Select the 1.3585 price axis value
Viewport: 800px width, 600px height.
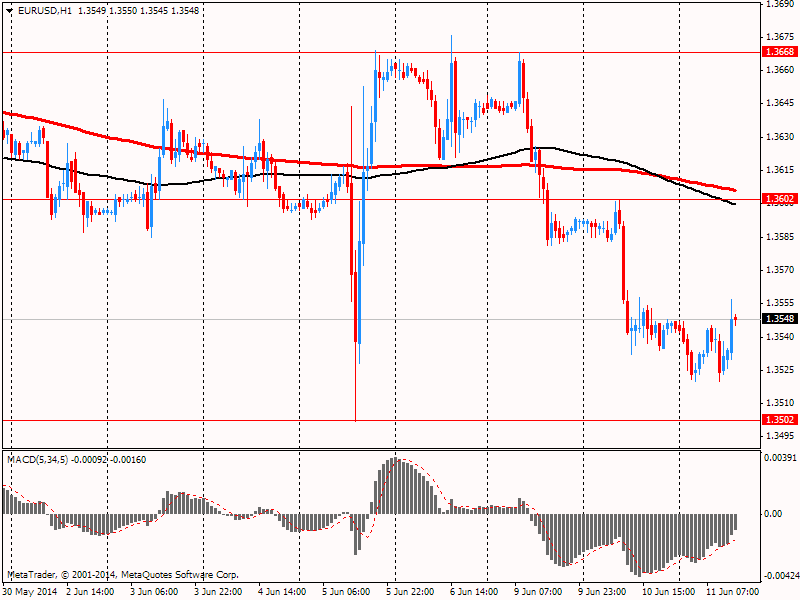coord(780,237)
